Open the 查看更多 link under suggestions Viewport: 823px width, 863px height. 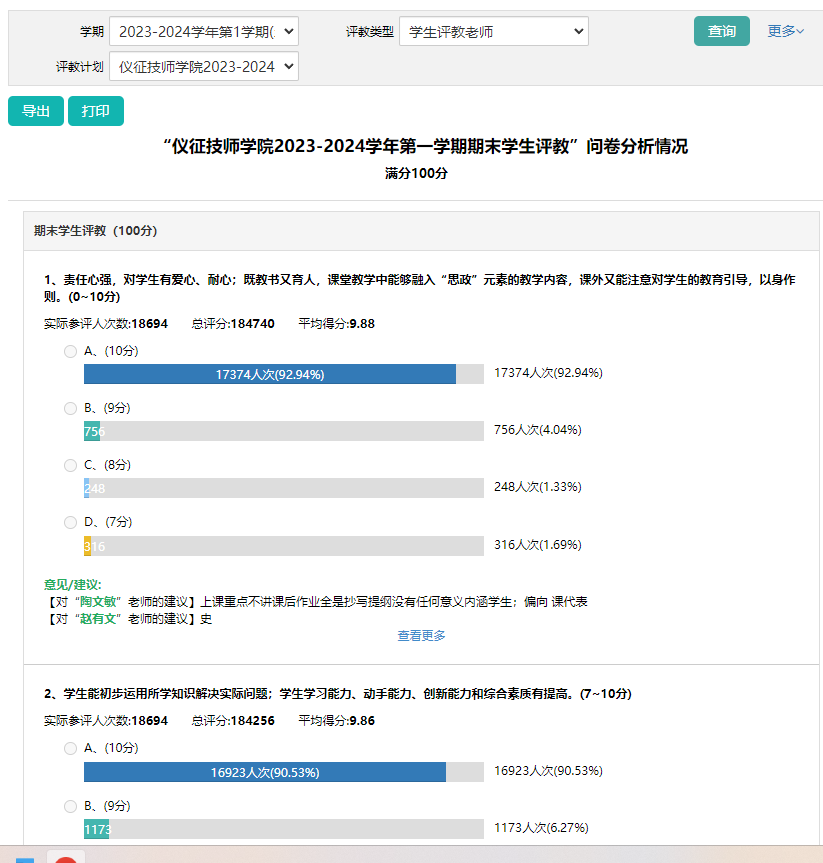click(421, 636)
